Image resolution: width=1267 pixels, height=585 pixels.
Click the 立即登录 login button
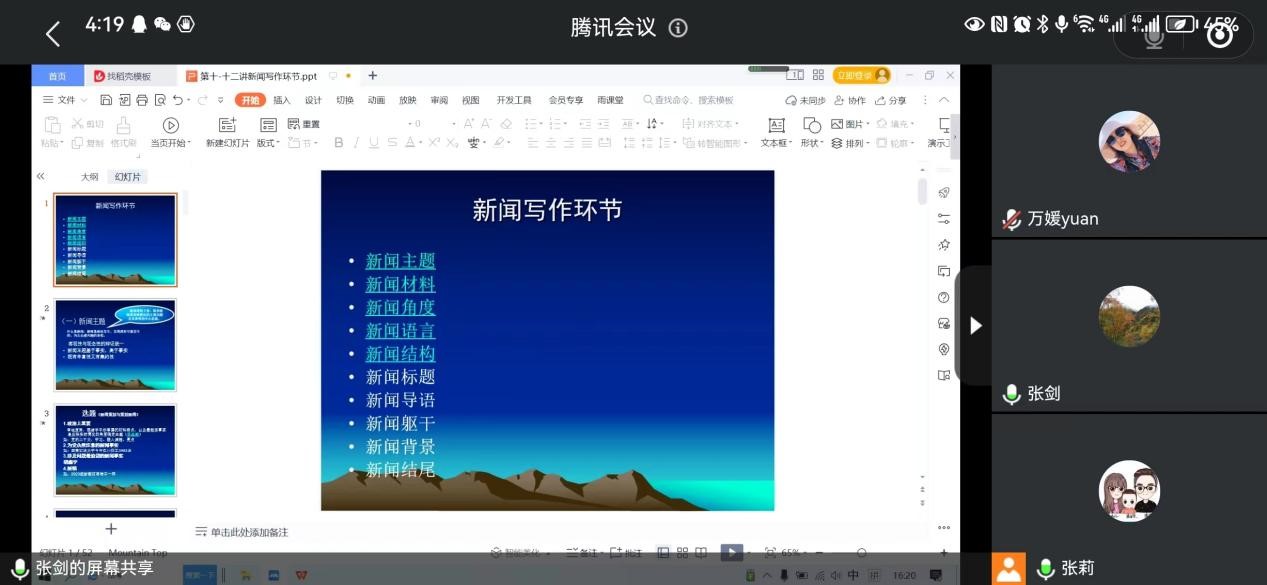861,75
